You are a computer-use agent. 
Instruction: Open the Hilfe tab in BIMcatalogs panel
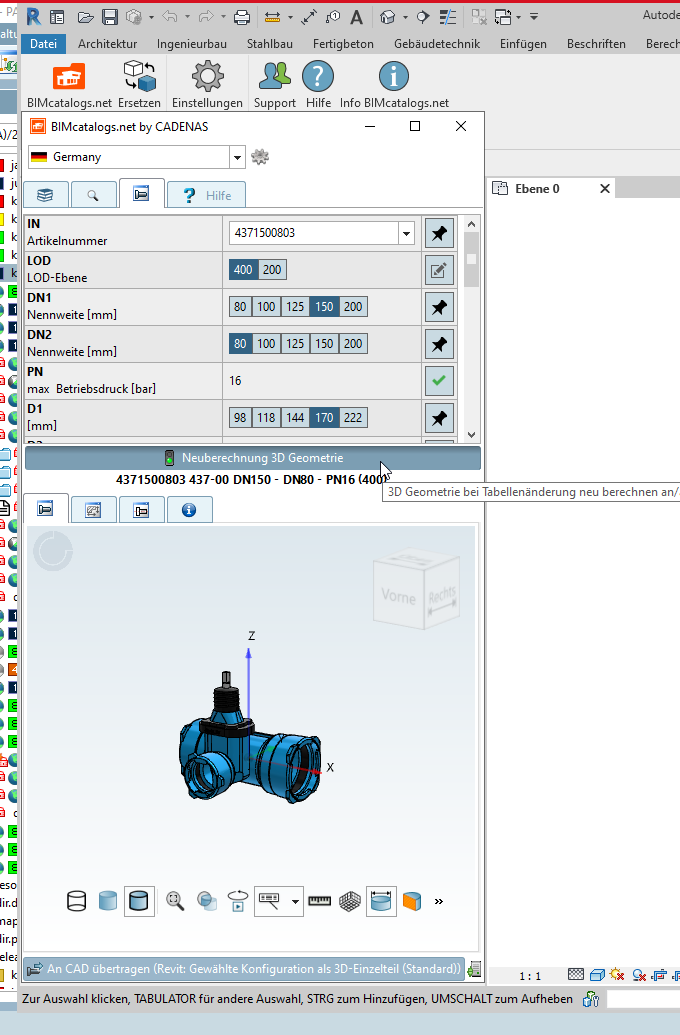tap(206, 195)
